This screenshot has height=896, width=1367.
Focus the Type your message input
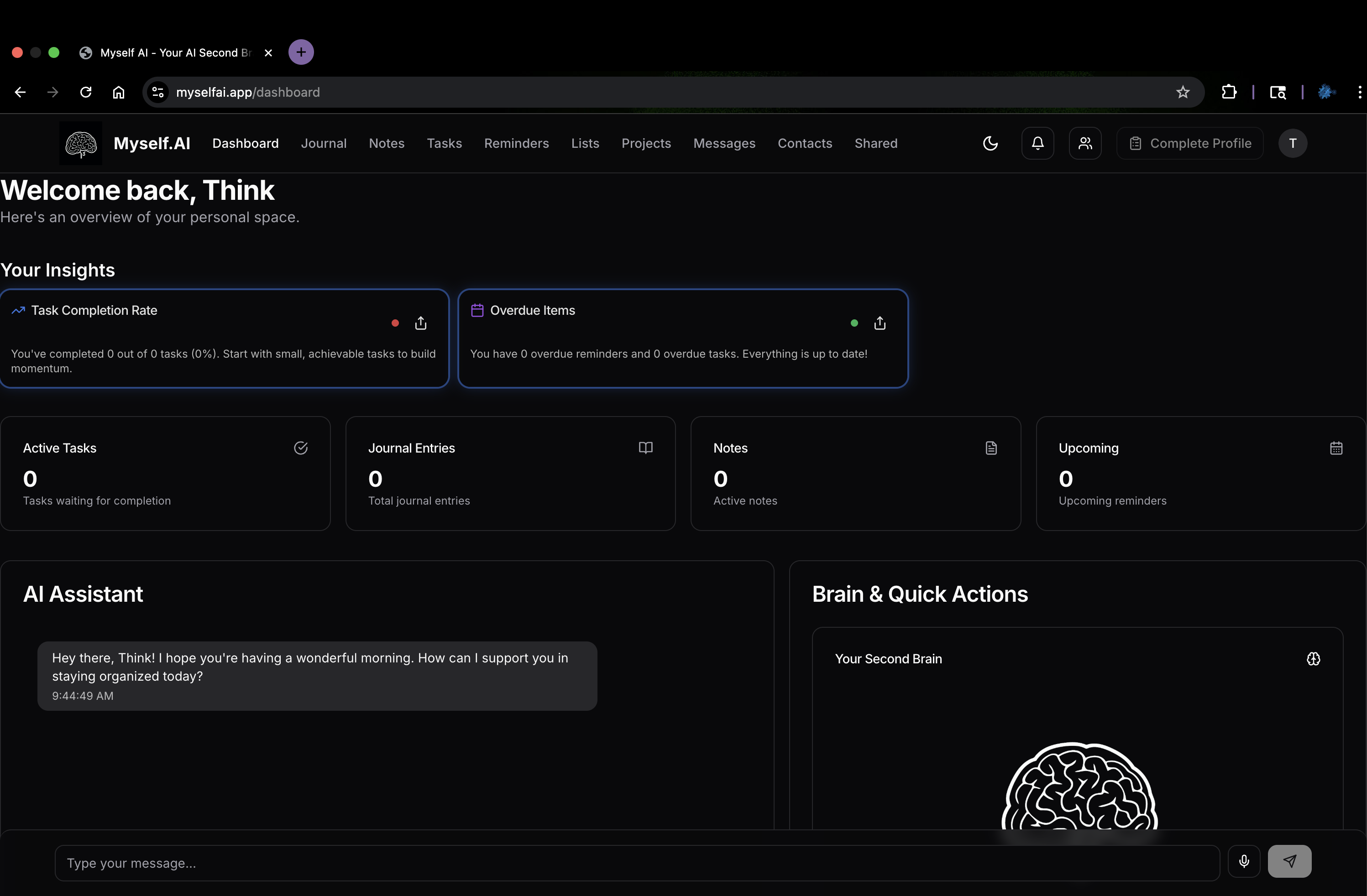coord(637,863)
